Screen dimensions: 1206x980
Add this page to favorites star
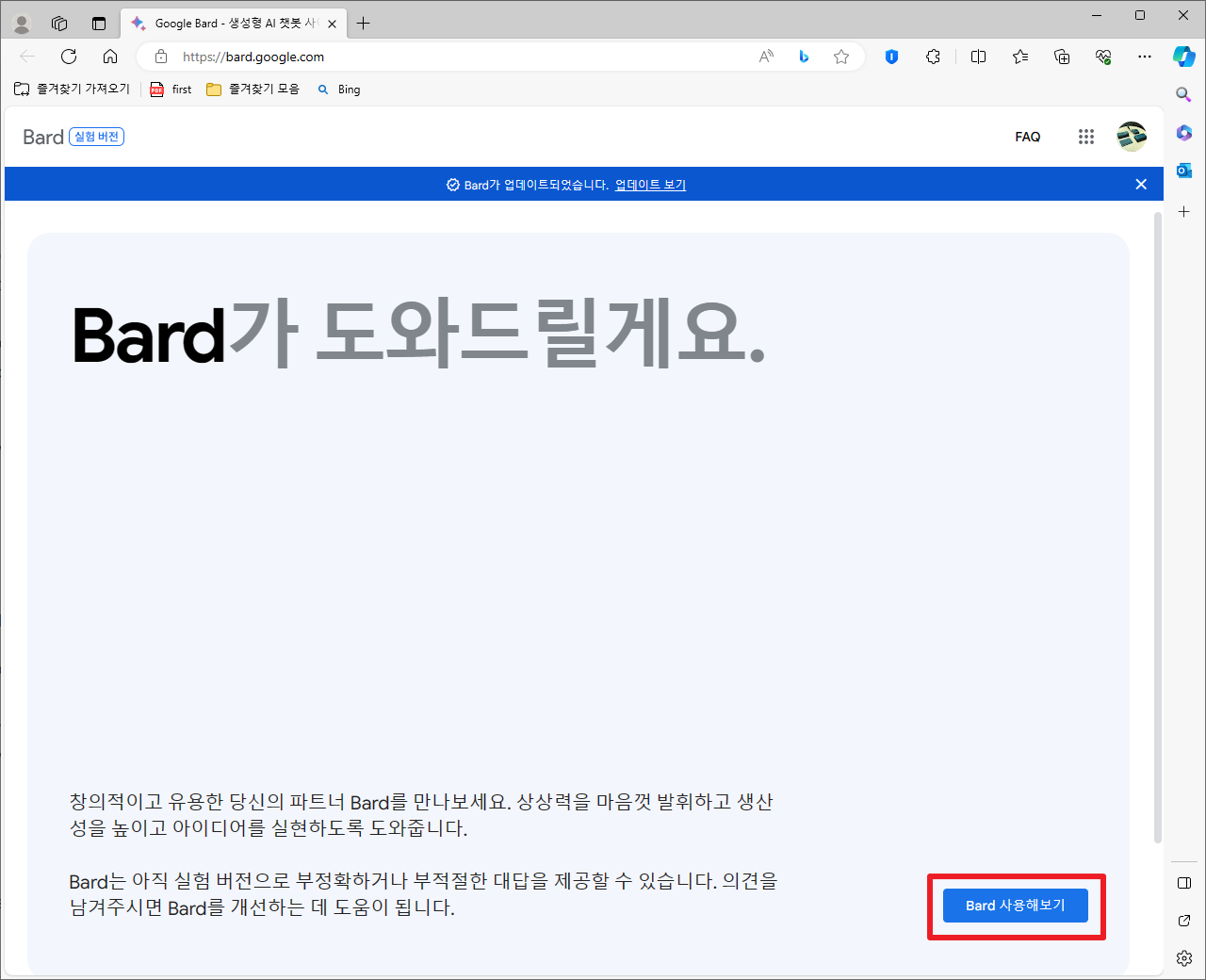[x=841, y=57]
